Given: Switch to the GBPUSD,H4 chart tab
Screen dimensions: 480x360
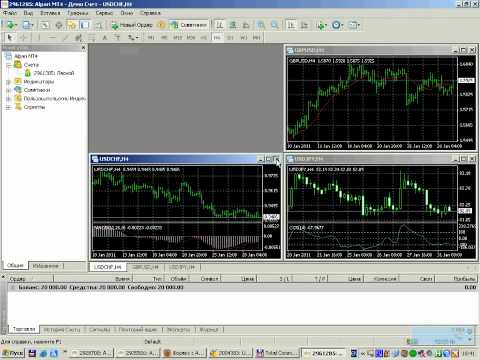Looking at the screenshot, I should coord(145,267).
